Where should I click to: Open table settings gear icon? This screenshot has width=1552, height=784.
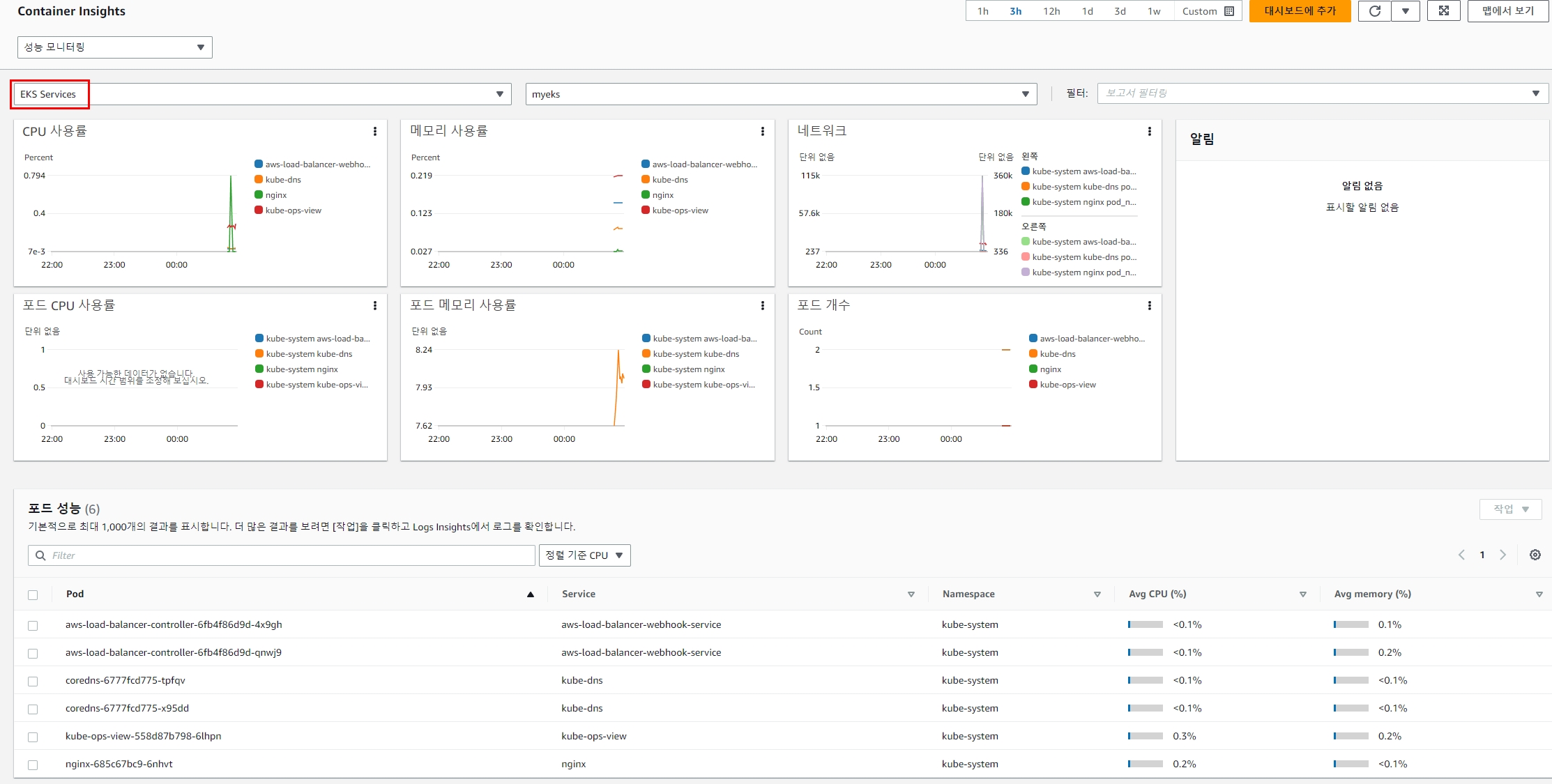(1535, 555)
